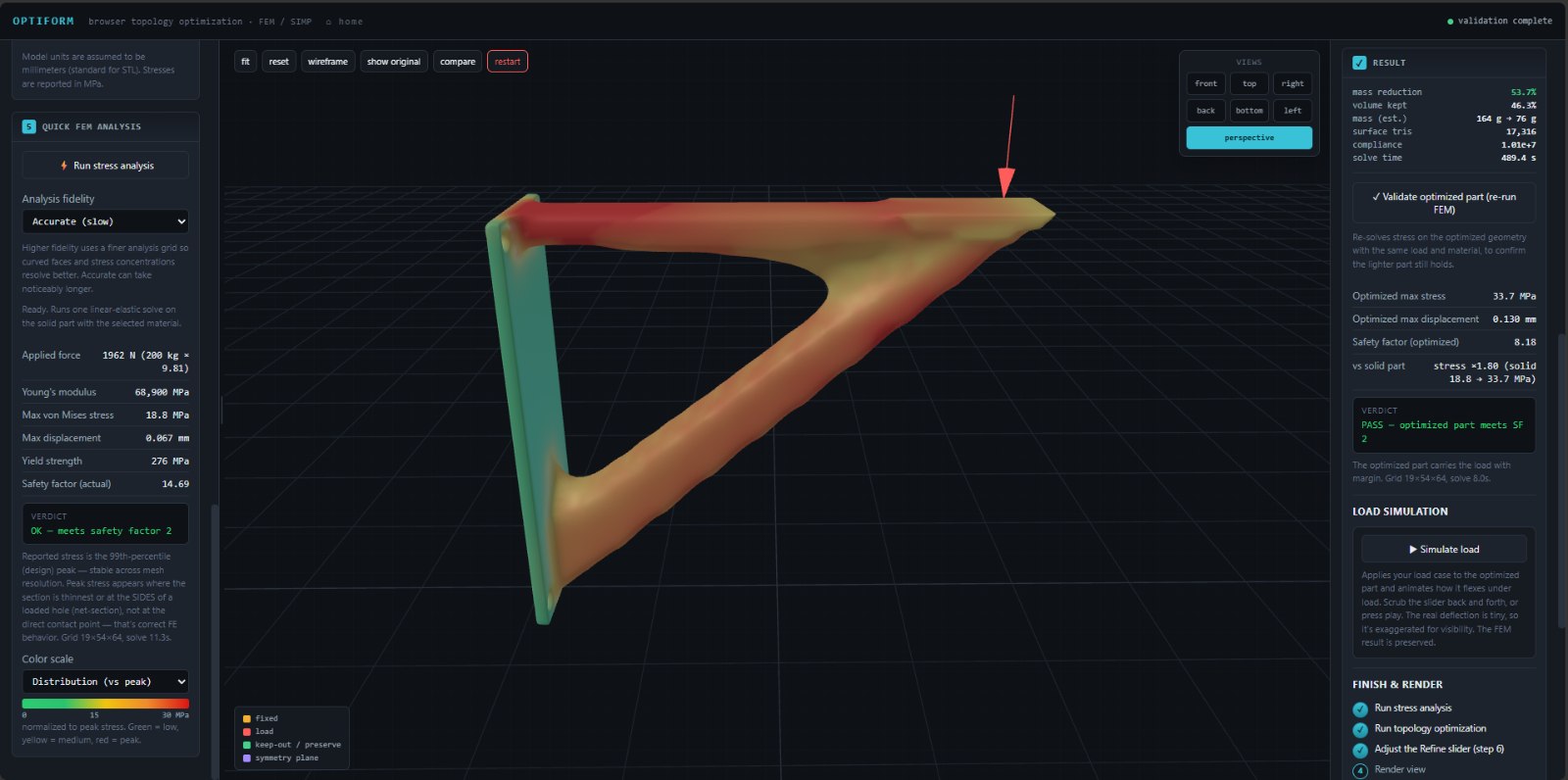Click Run stress analysis button
Screen dimensions: 1568x780
pyautogui.click(x=106, y=166)
